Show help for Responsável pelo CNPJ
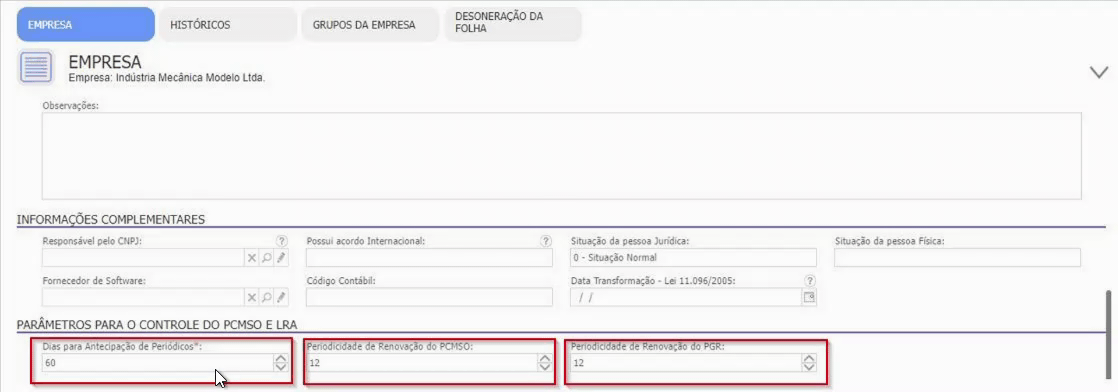1118x392 pixels. click(282, 241)
